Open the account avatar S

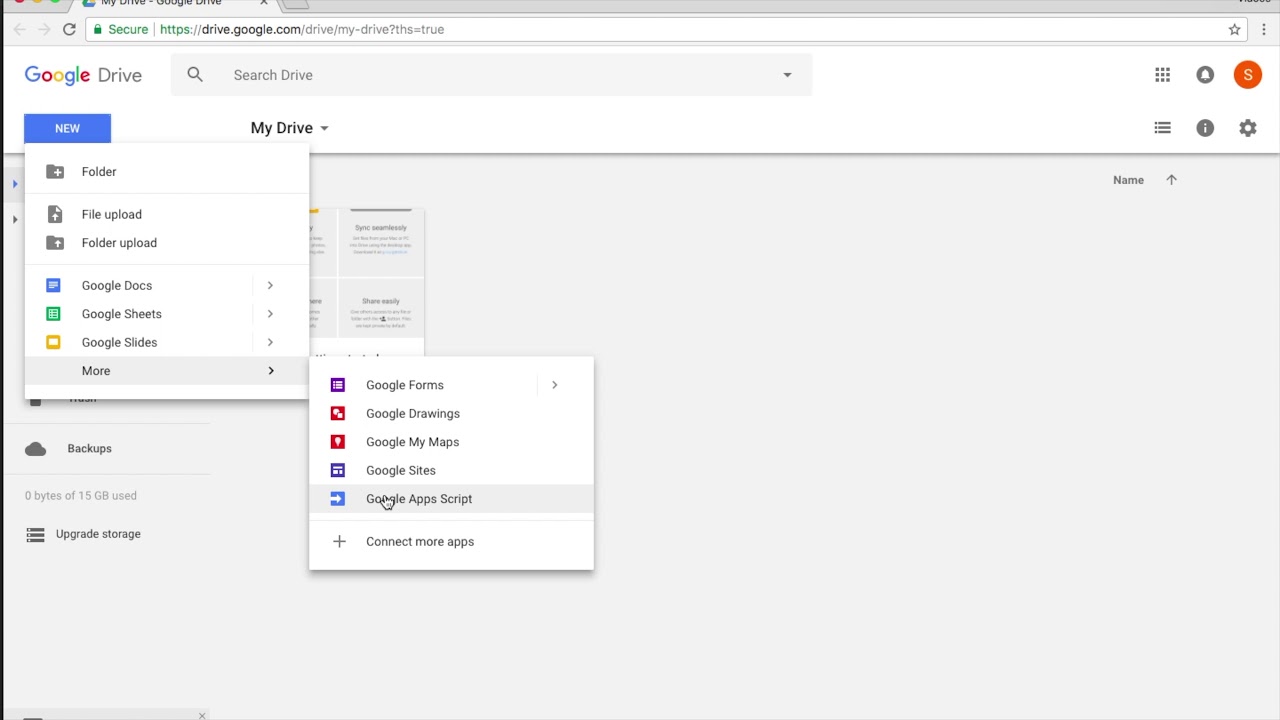tap(1248, 75)
